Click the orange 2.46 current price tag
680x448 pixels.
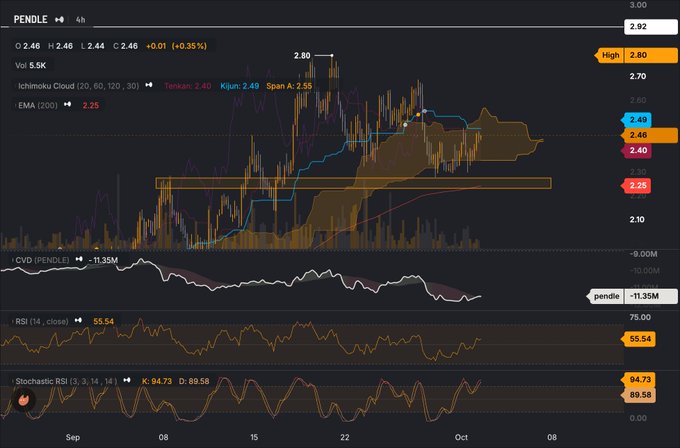coord(650,135)
